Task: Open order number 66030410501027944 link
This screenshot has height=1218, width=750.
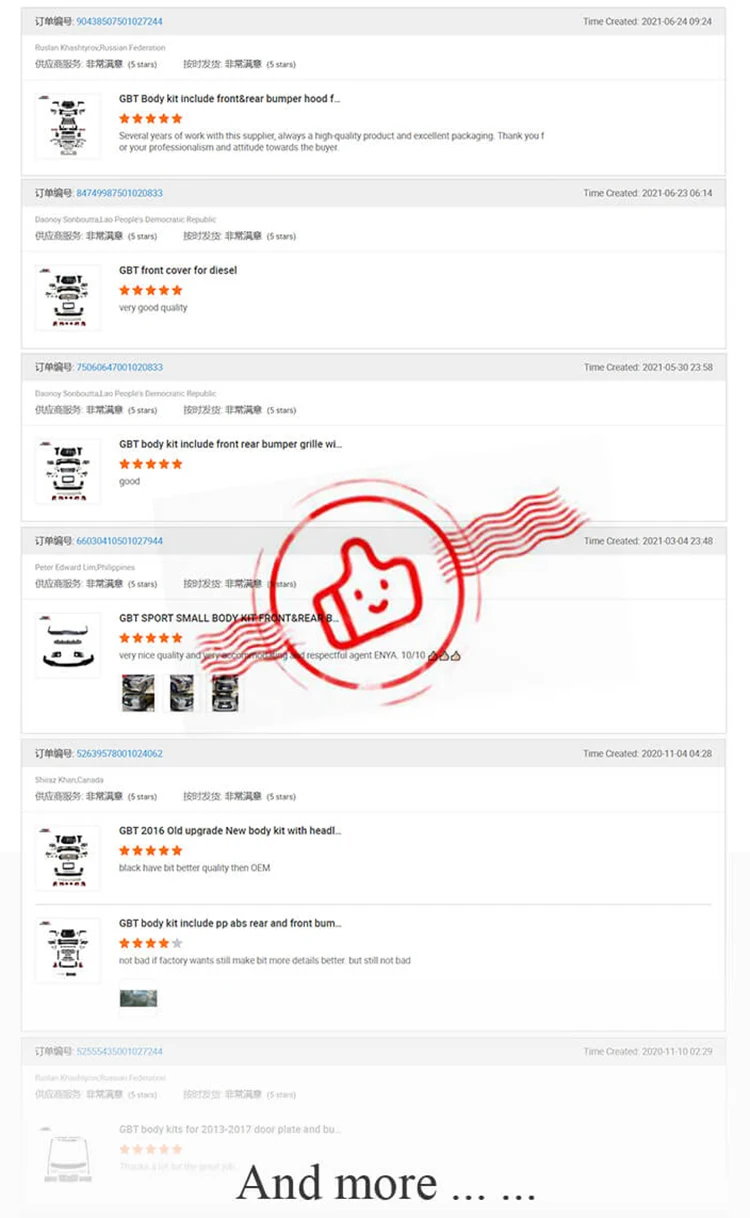Action: 119,541
